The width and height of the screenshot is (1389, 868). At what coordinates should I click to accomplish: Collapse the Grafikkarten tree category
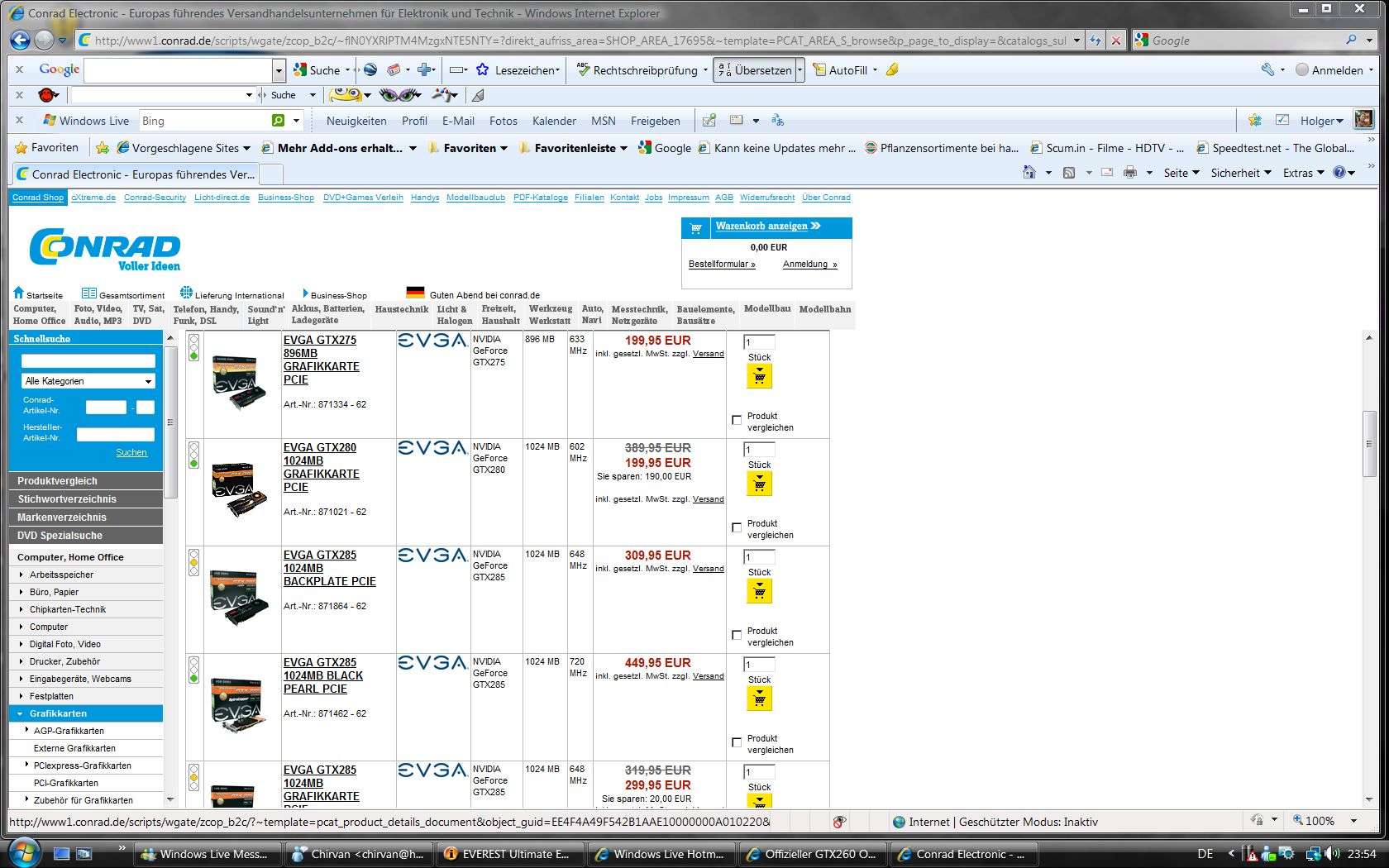(x=20, y=713)
